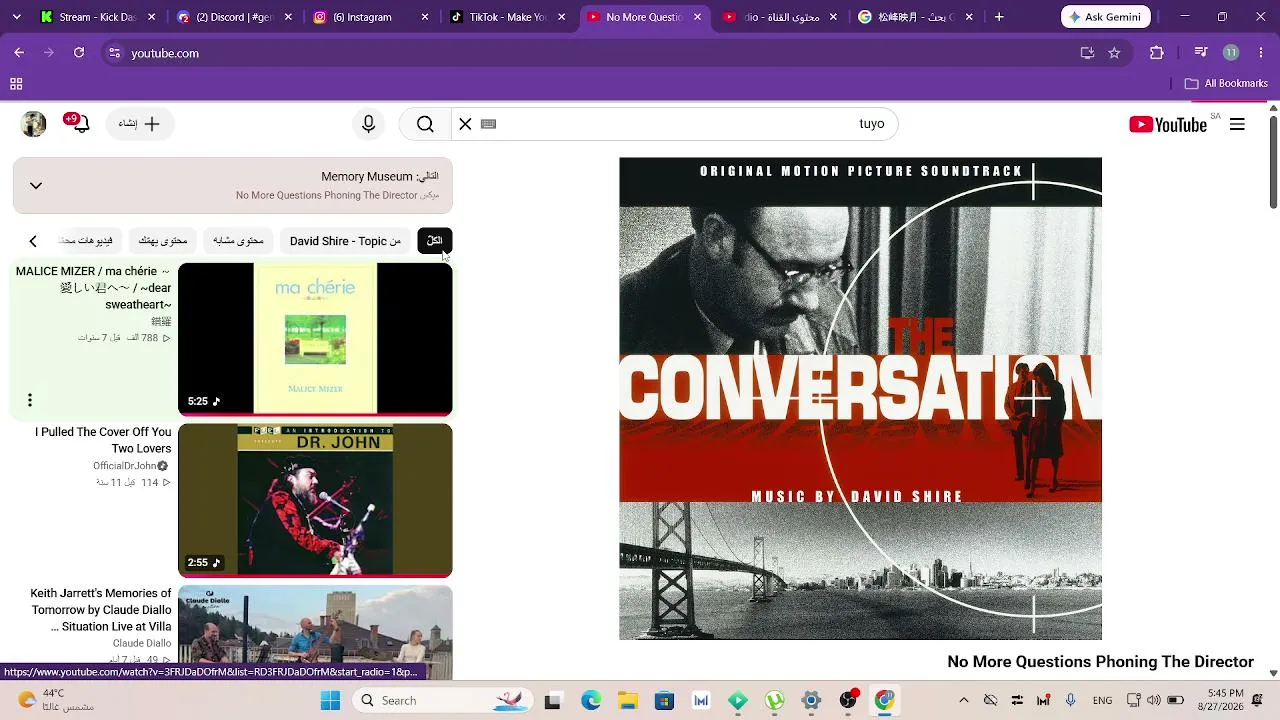Open 'I Pulled The Cover Off You Two Lovers' title
1280x720 pixels.
point(103,440)
